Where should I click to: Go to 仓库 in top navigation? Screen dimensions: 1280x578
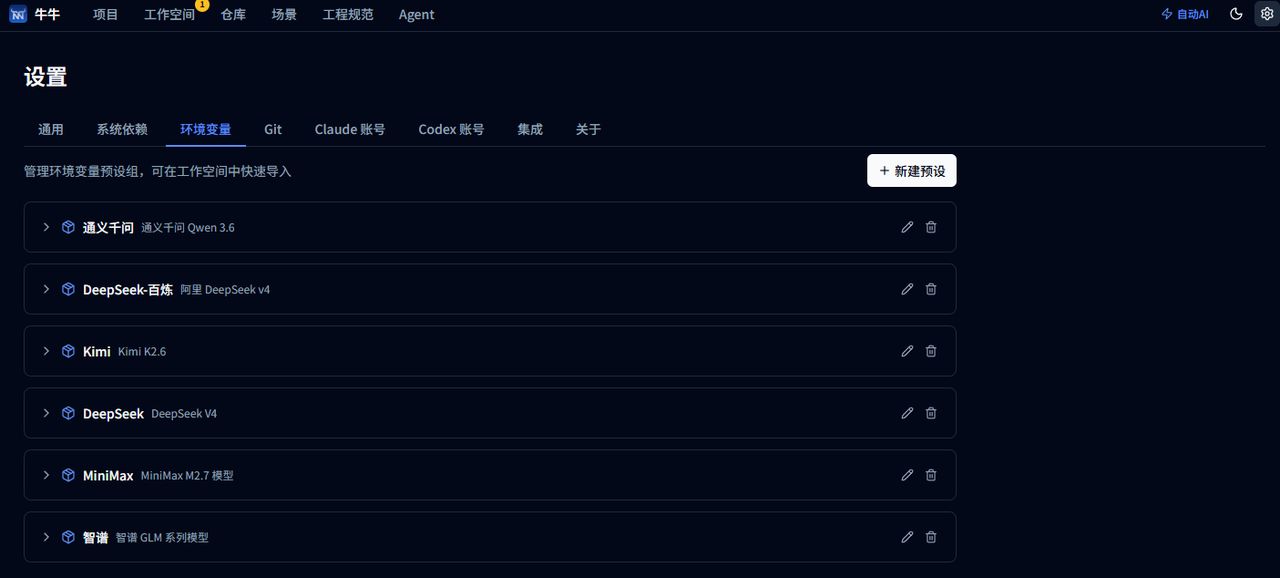pos(233,15)
